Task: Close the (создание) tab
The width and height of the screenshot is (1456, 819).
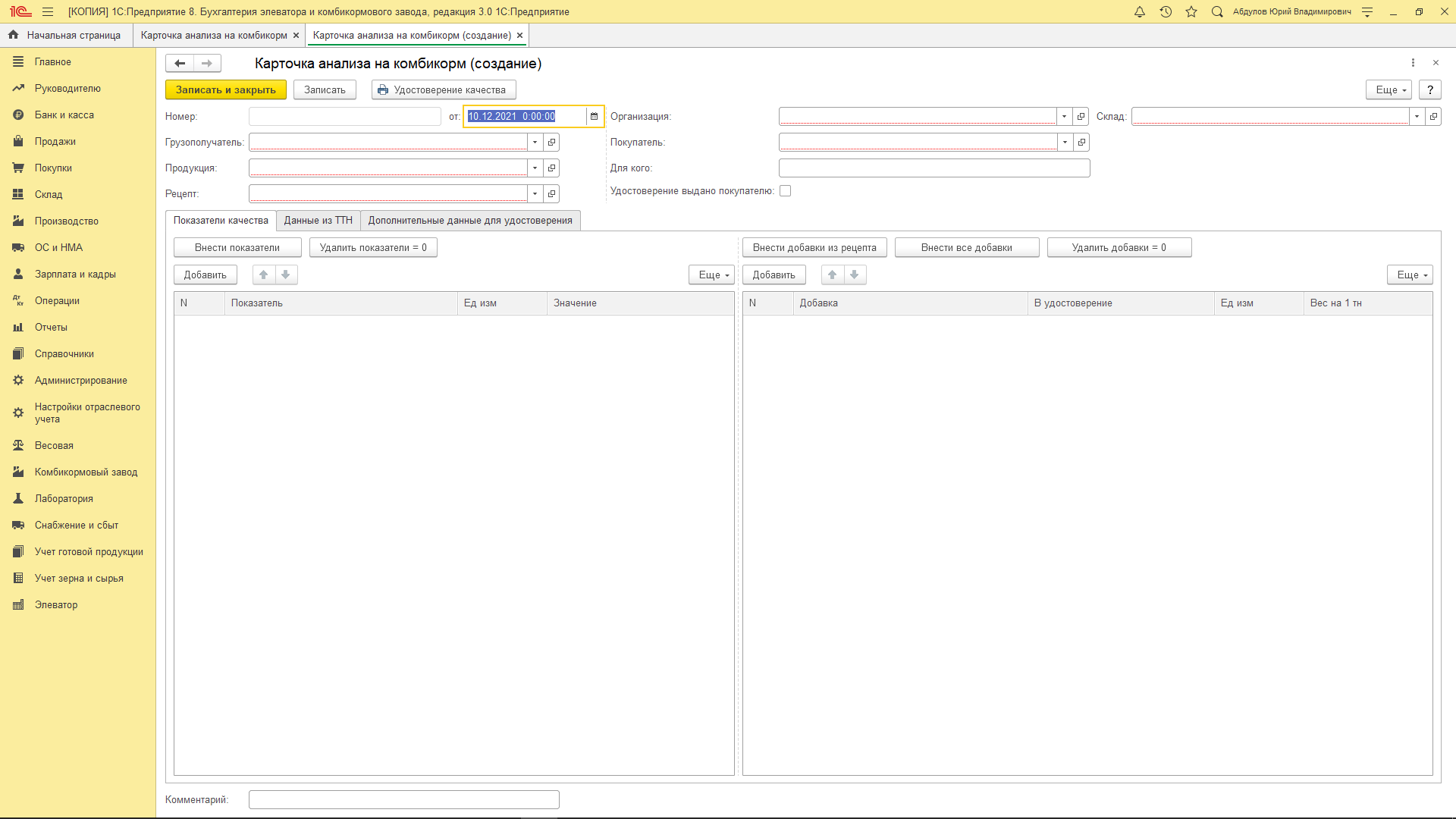Action: [x=519, y=36]
